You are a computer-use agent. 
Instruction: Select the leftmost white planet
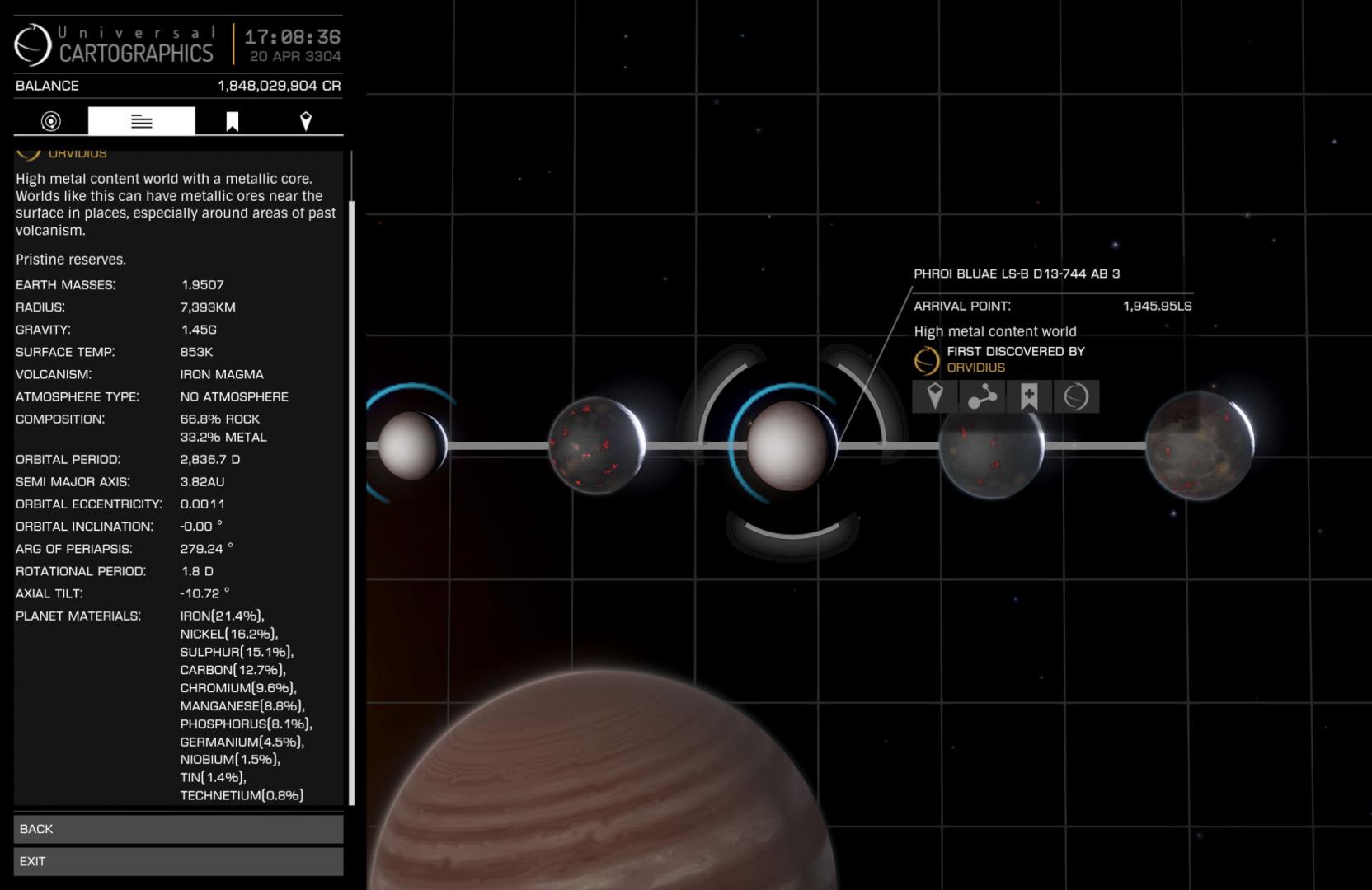pyautogui.click(x=411, y=446)
